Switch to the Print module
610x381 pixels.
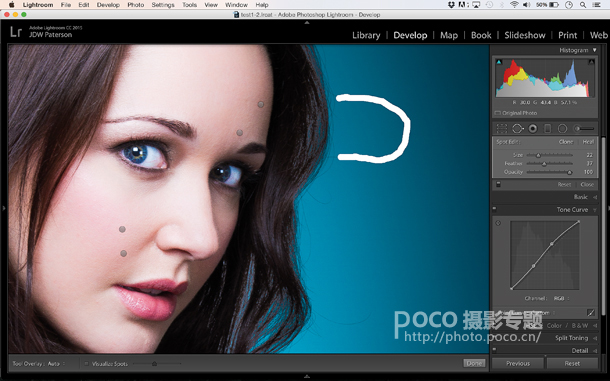point(568,35)
